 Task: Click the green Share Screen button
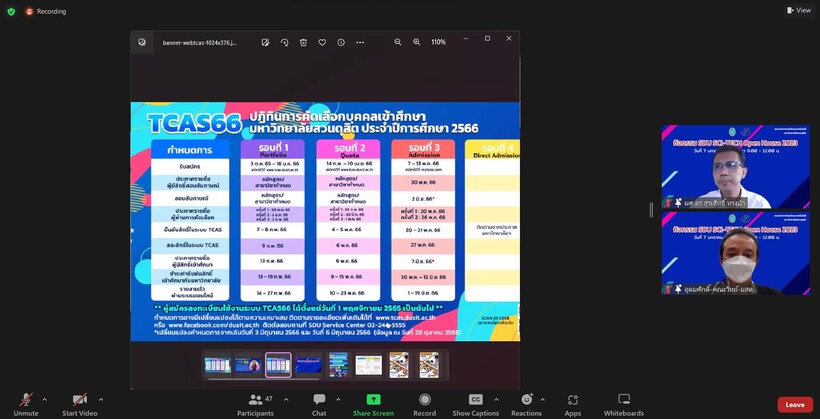tap(373, 404)
